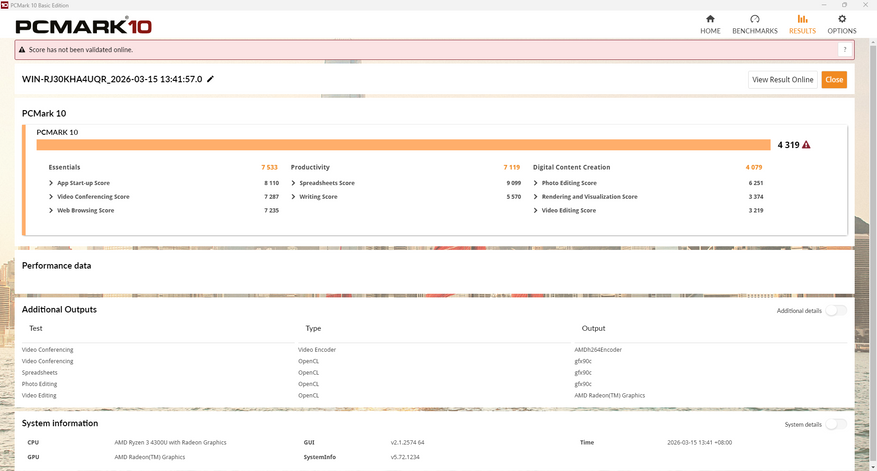Click the GPU value AMD Radeon(TM) Graphics

coord(149,457)
